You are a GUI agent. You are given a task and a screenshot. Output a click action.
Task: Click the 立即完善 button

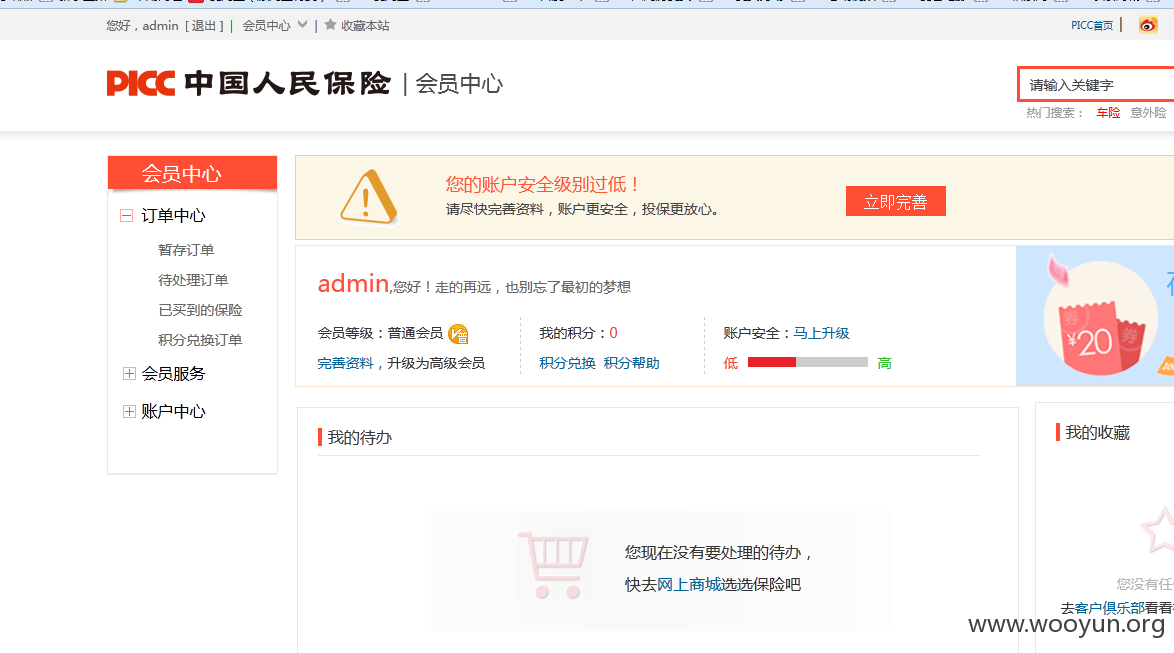coord(895,201)
